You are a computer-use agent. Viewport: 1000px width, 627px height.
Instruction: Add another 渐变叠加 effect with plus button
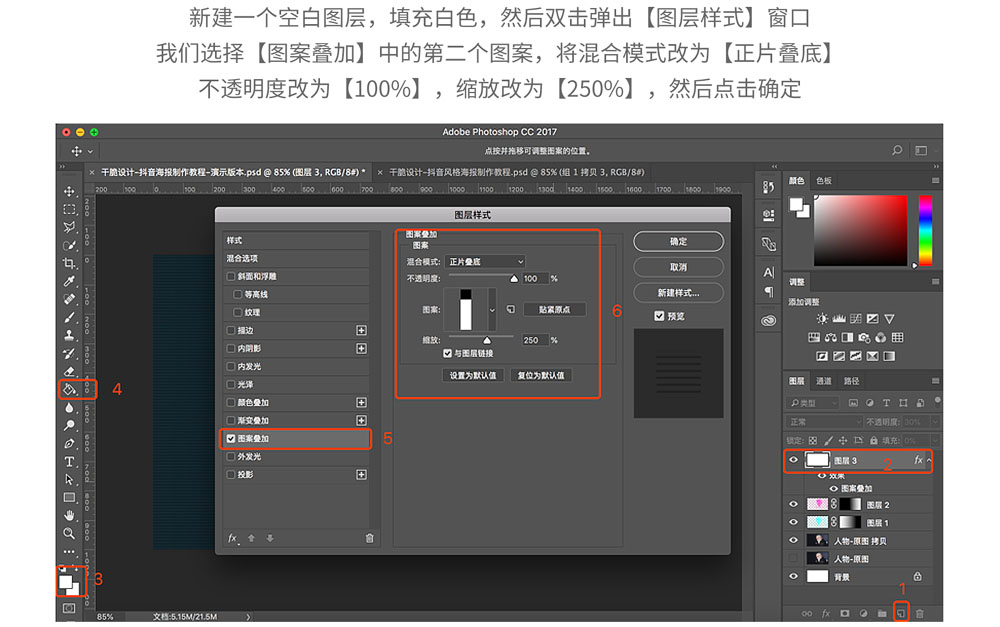pos(362,420)
